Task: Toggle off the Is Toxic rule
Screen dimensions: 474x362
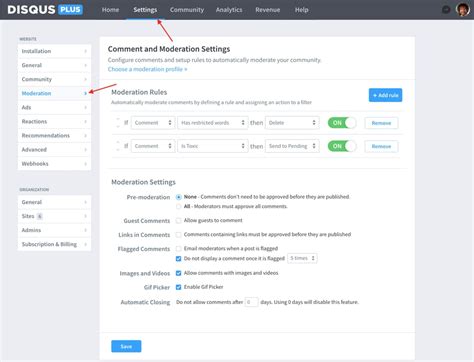Action: click(342, 146)
